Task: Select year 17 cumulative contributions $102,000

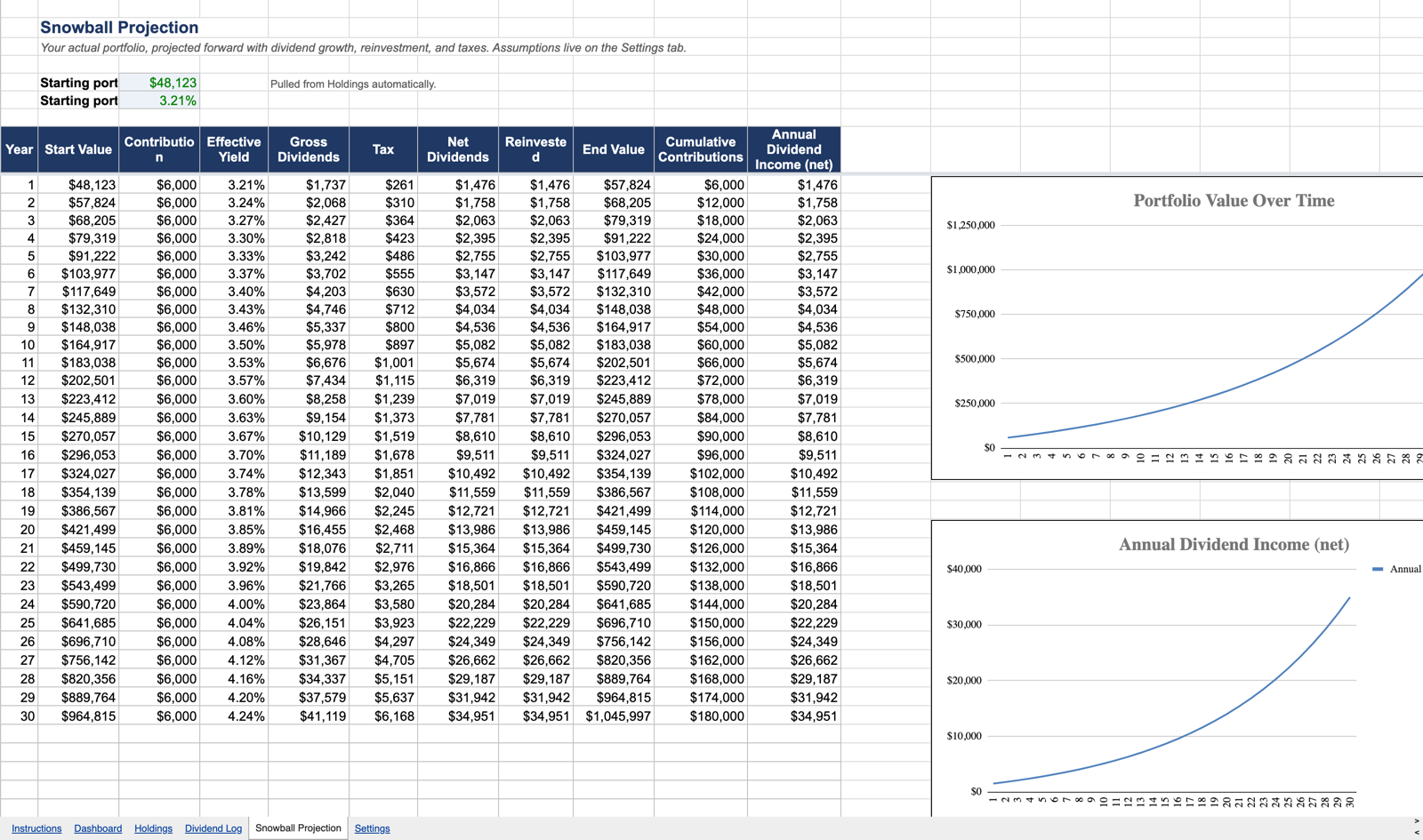Action: [x=701, y=474]
